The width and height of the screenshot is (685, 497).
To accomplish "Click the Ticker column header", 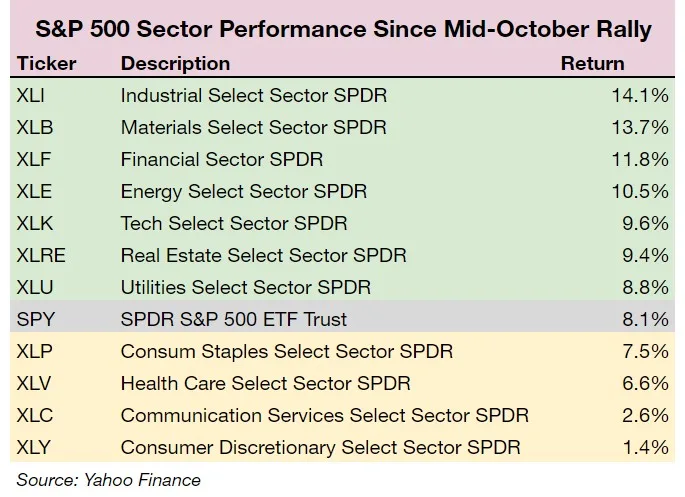I will click(x=45, y=63).
